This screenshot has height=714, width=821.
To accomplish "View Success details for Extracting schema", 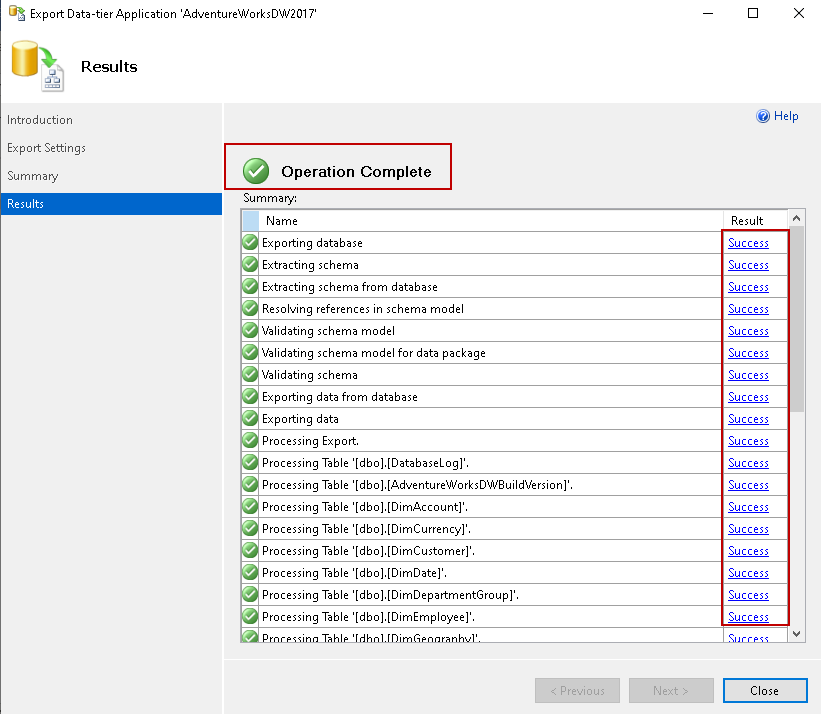I will click(x=748, y=265).
